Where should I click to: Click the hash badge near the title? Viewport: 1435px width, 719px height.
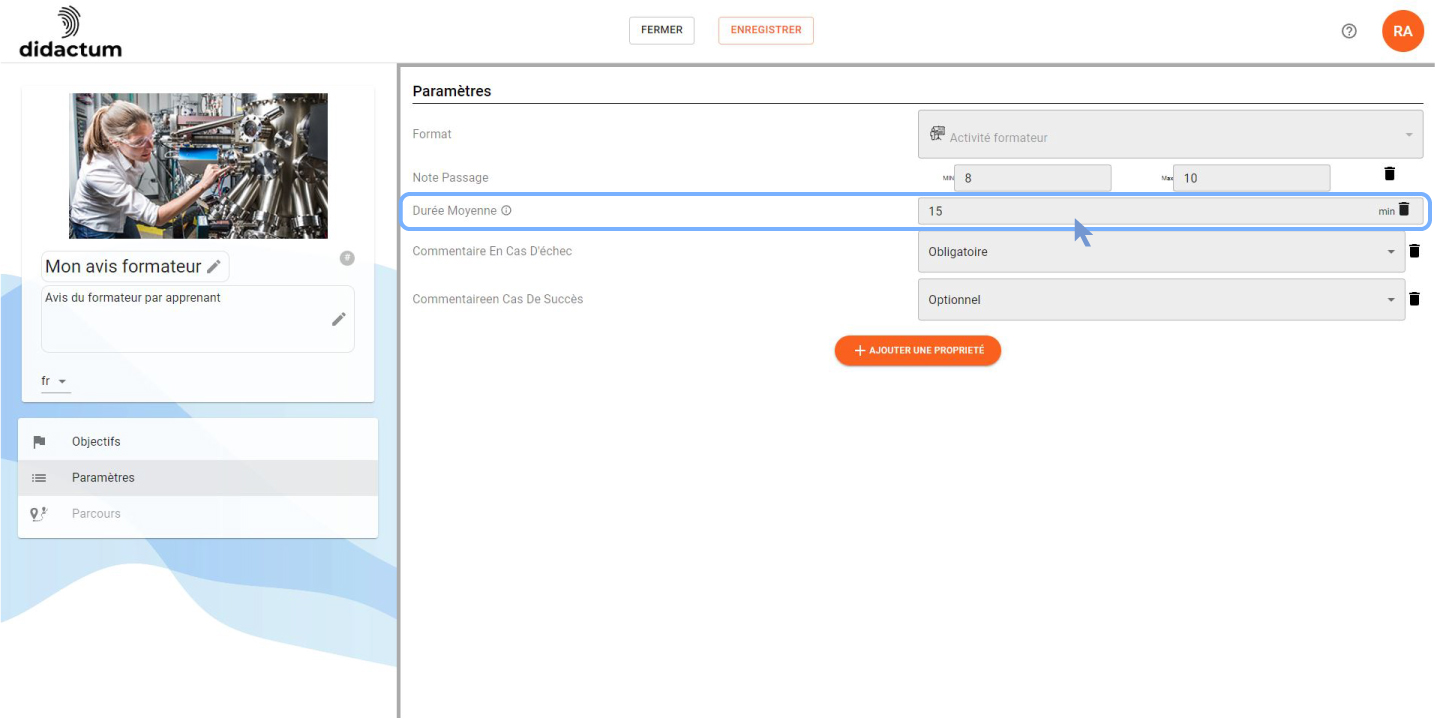coord(347,258)
